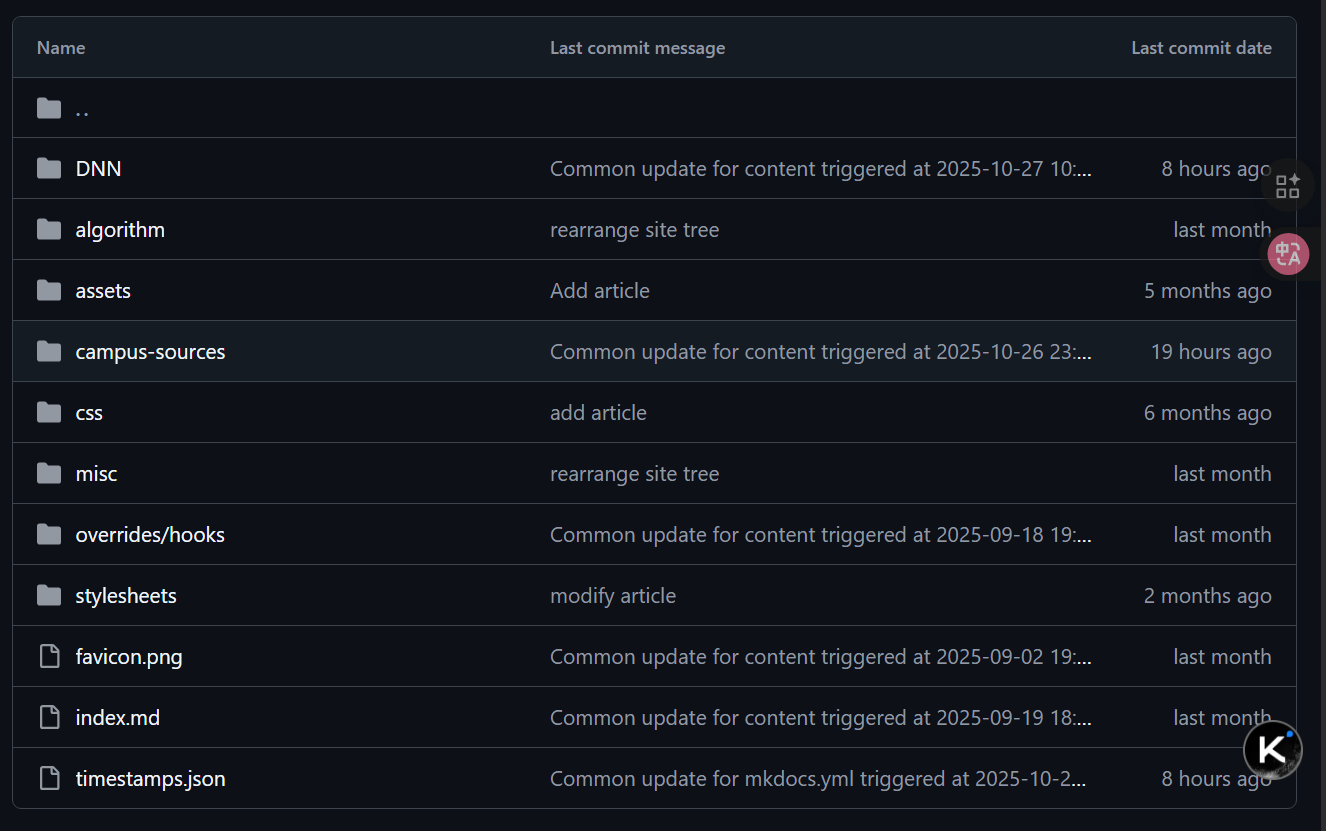Image resolution: width=1326 pixels, height=831 pixels.
Task: Click the grid sparkle floating icon
Action: point(1288,186)
